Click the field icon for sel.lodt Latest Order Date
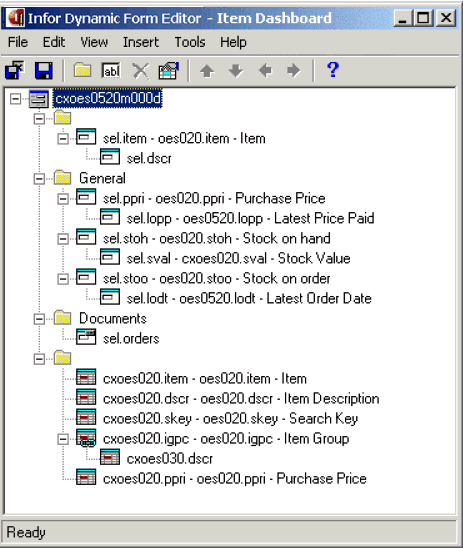 (110, 297)
